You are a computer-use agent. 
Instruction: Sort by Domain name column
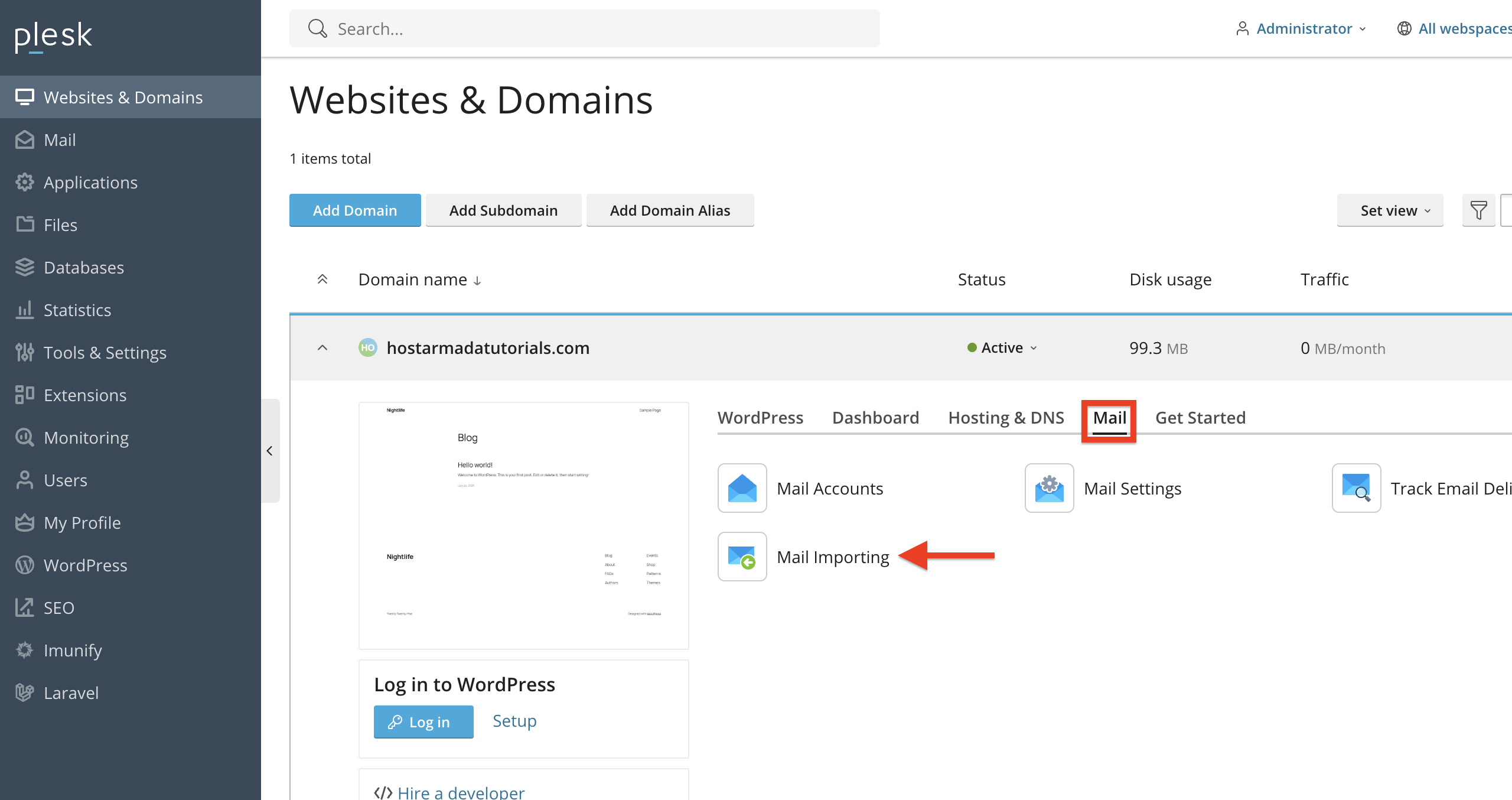pos(420,279)
